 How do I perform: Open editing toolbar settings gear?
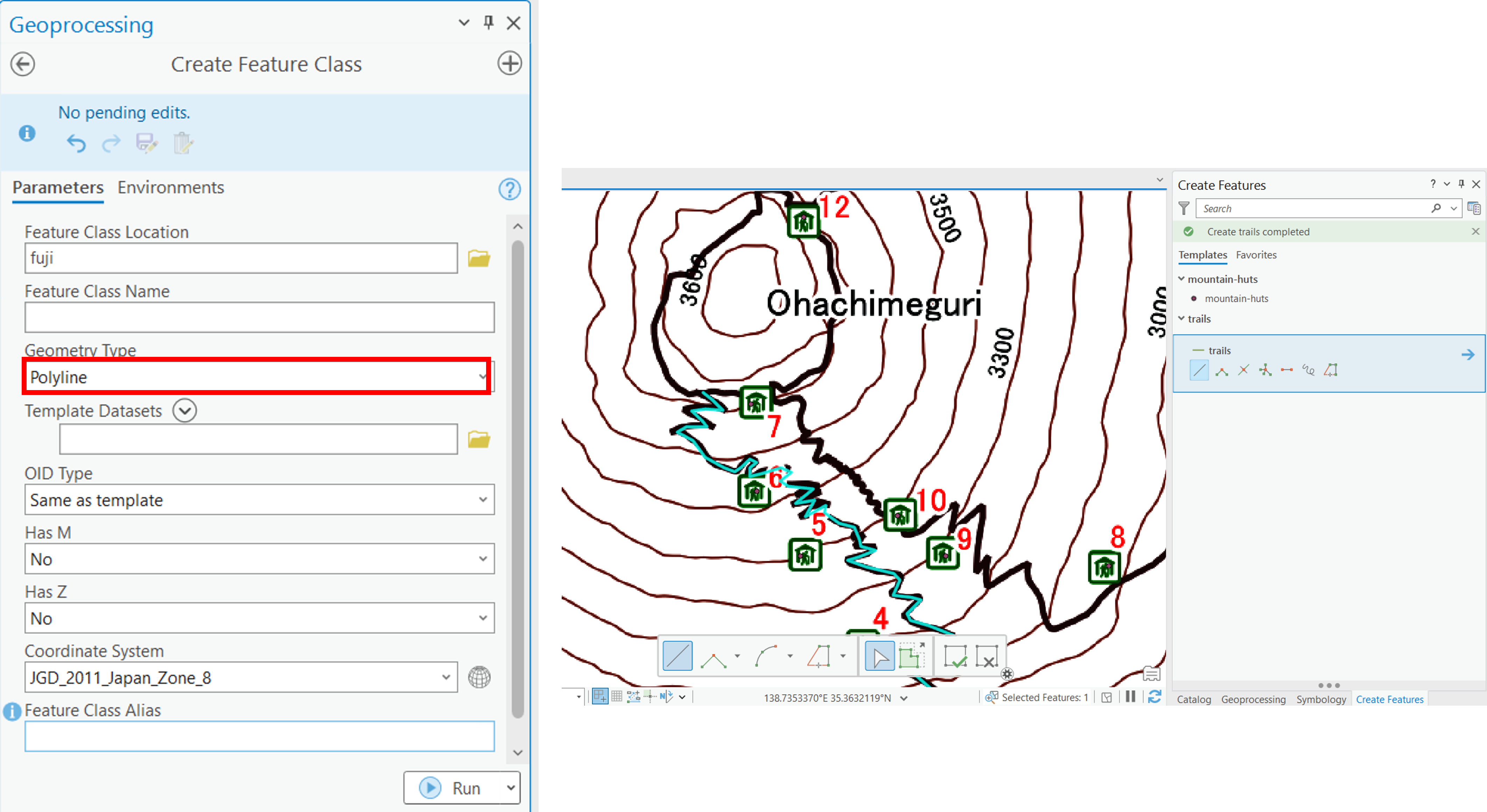click(x=1007, y=674)
